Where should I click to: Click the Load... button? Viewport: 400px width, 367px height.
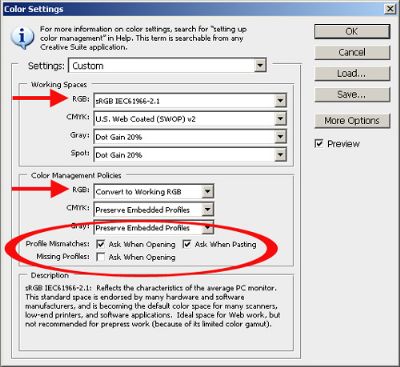tap(352, 74)
